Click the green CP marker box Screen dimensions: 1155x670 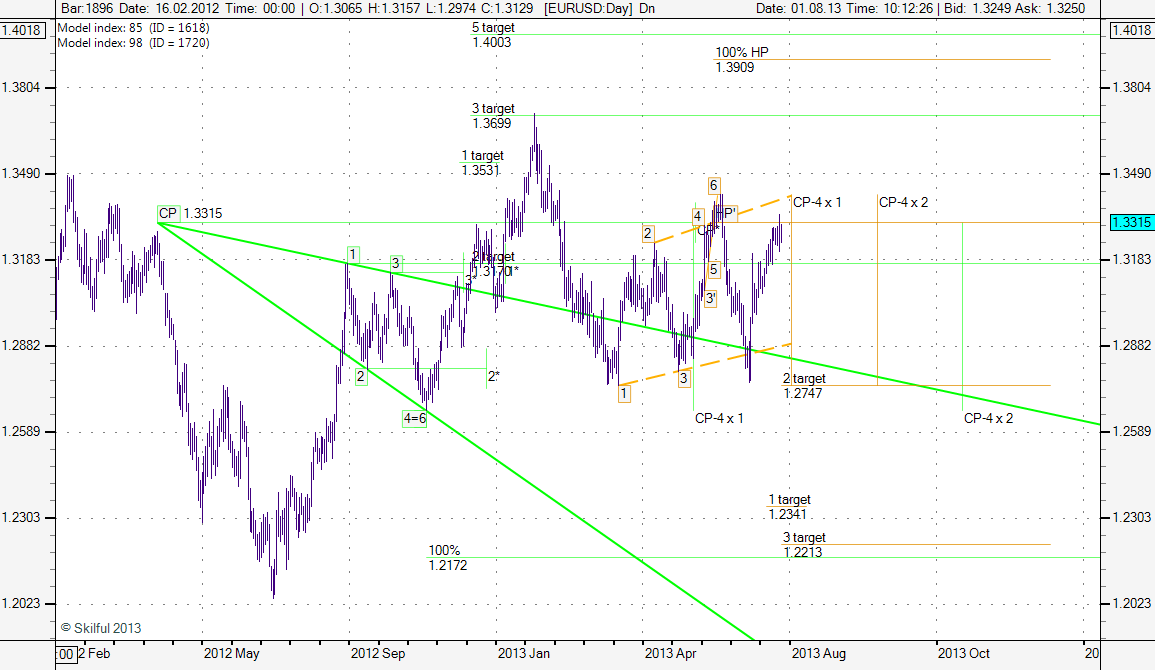click(168, 213)
